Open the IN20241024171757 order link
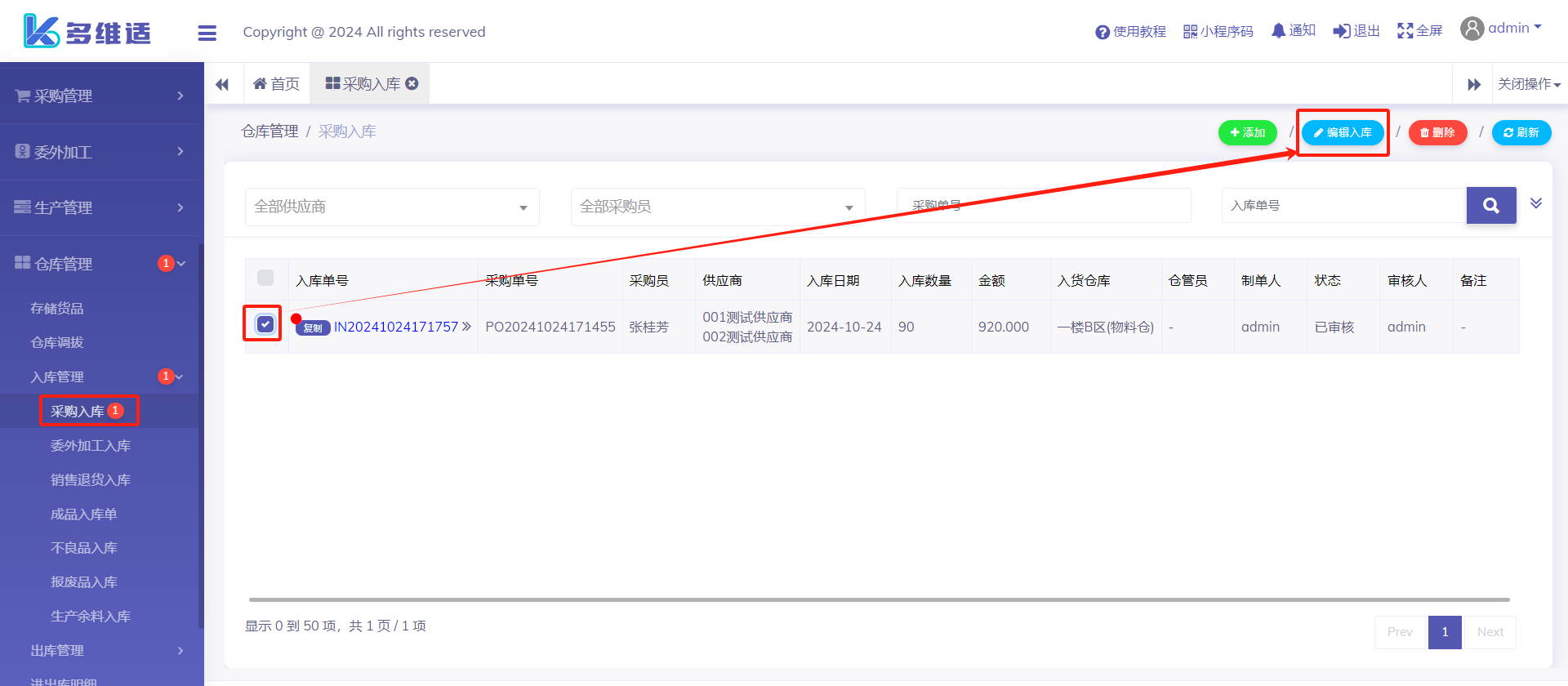Viewport: 1568px width, 686px height. [x=396, y=327]
